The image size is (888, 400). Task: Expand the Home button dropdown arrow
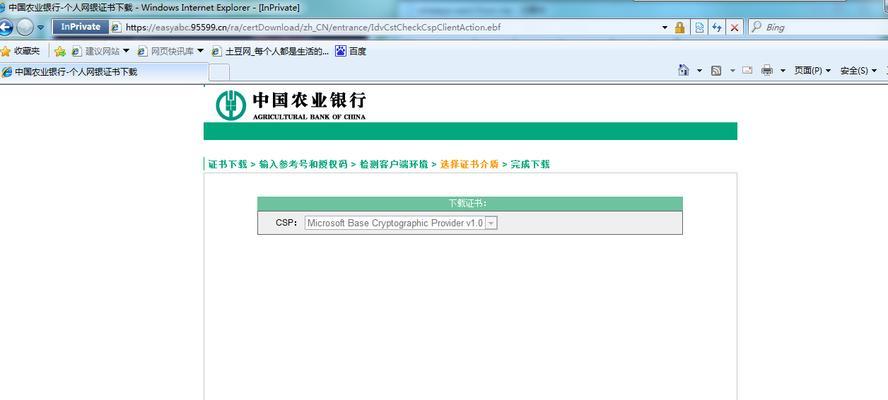pos(699,71)
